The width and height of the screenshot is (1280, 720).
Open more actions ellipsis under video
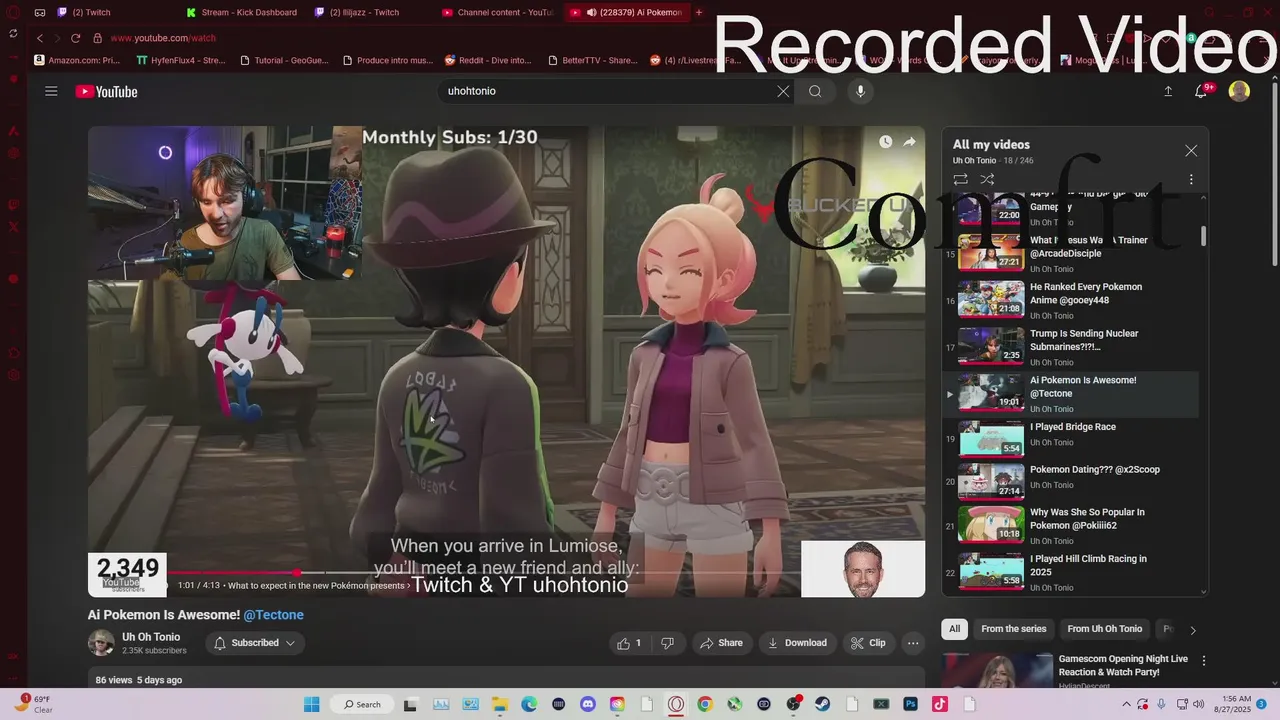tap(912, 643)
